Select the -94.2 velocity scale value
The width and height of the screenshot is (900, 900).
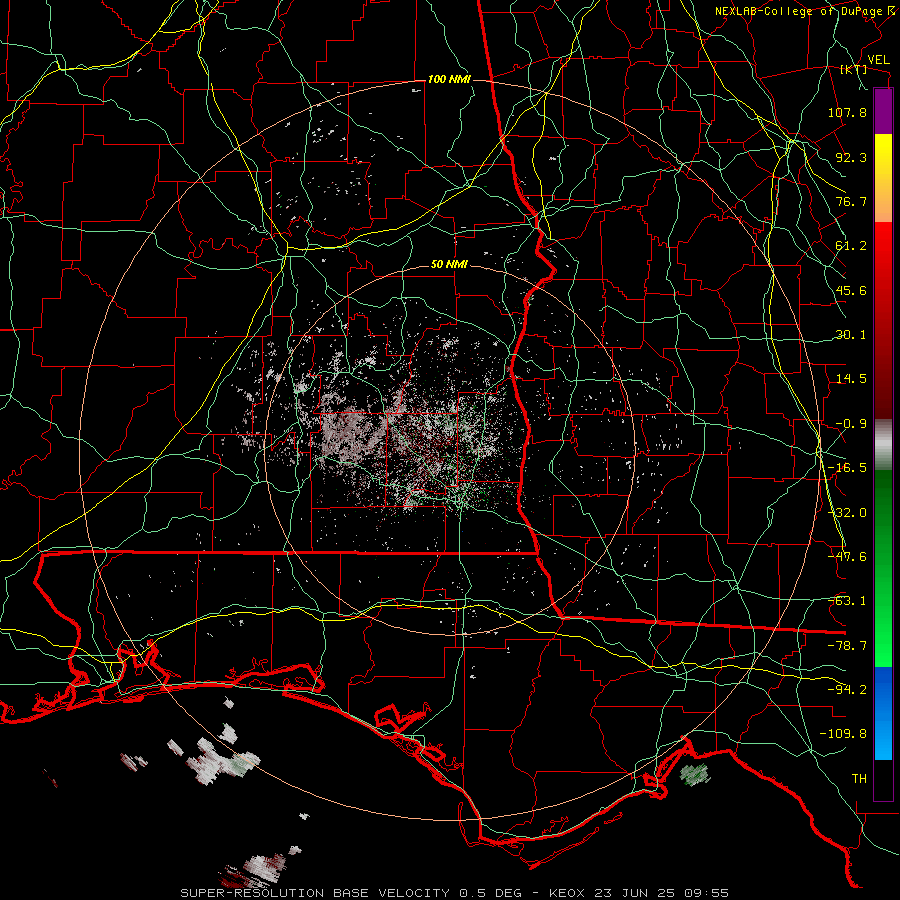click(847, 689)
